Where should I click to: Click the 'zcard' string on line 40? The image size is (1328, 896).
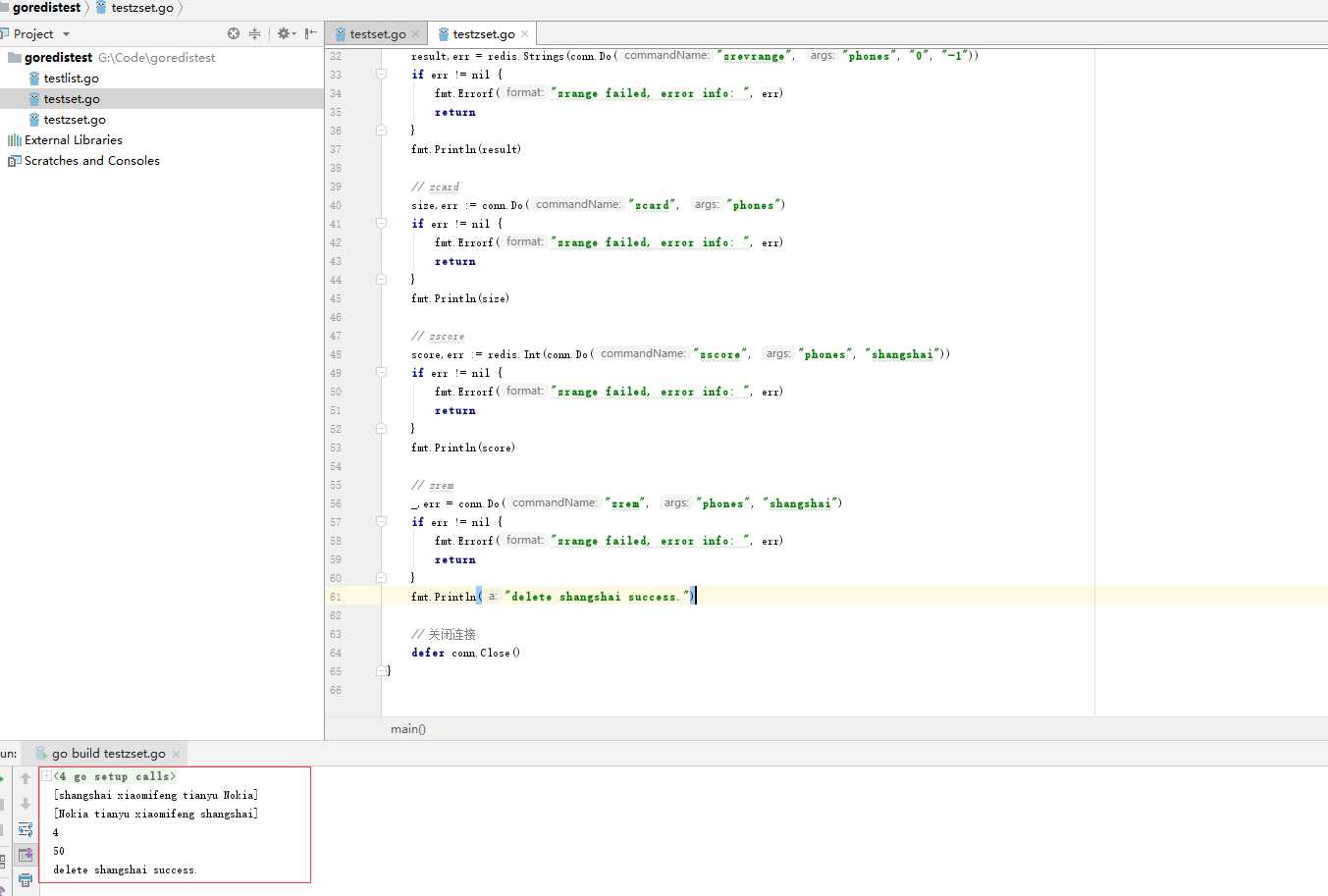(x=653, y=205)
